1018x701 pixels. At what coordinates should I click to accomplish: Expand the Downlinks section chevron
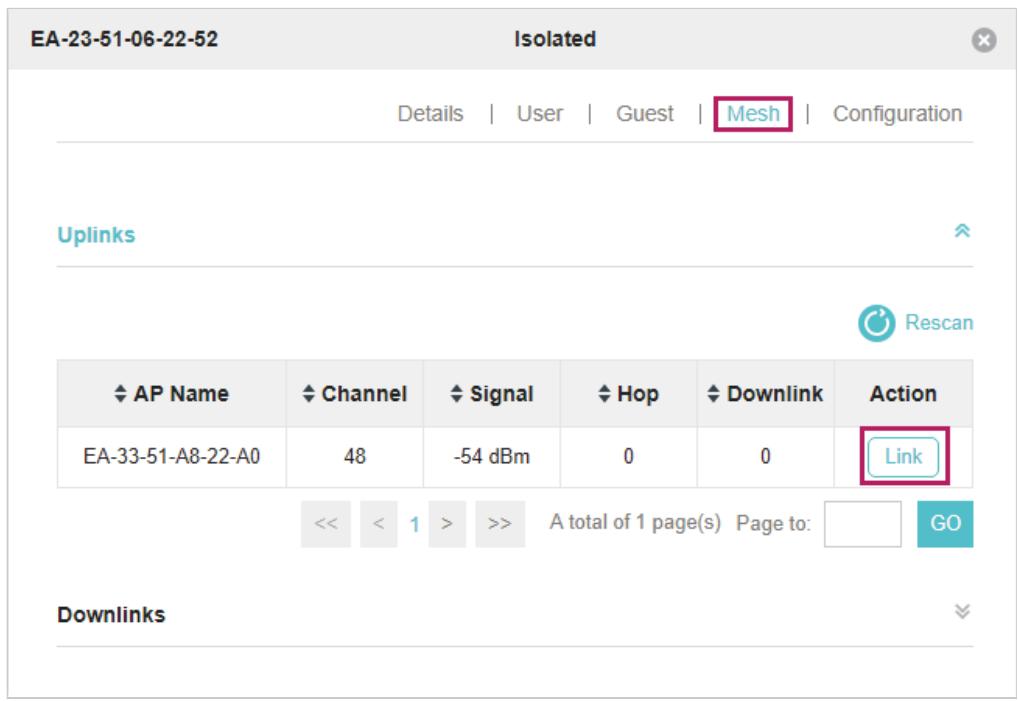[962, 611]
